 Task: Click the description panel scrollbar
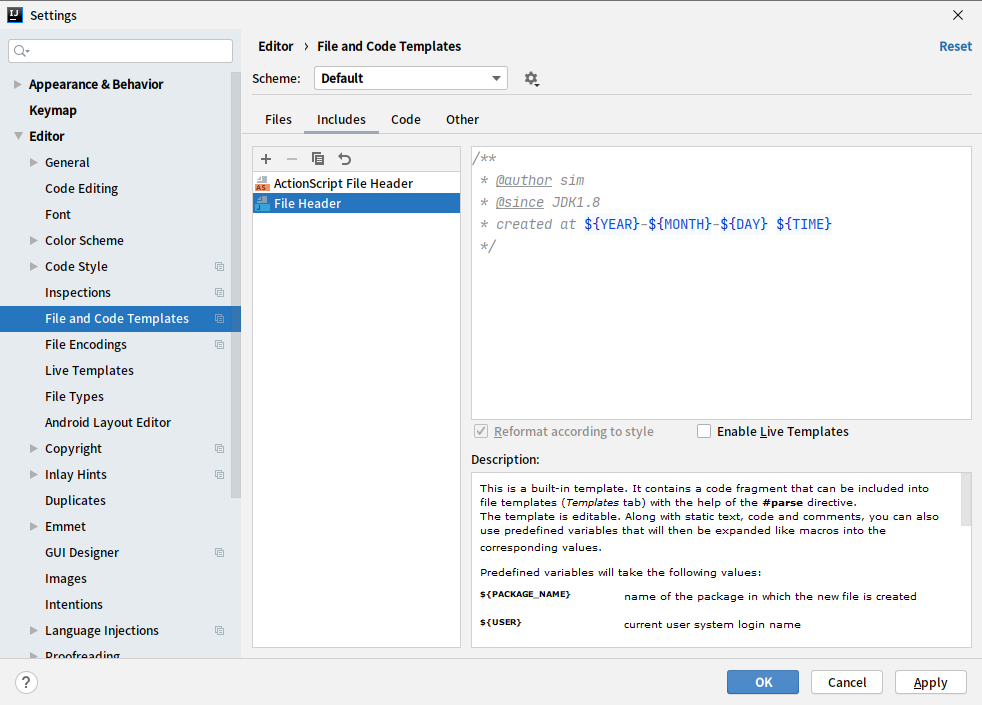[x=966, y=500]
